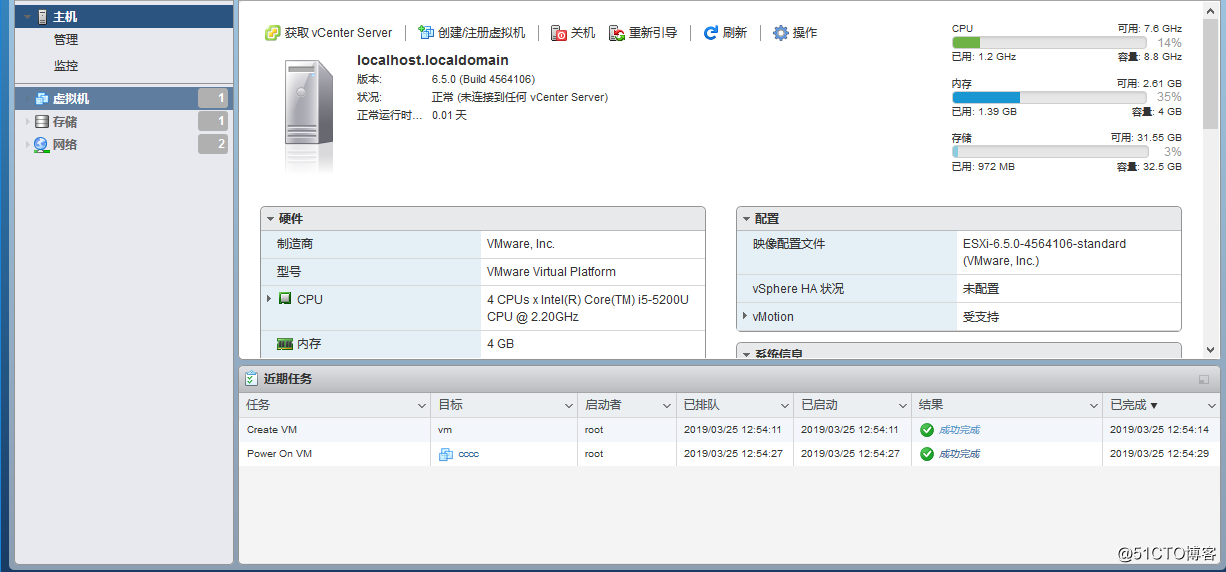
Task: Click the 关机 button
Action: pyautogui.click(x=573, y=33)
